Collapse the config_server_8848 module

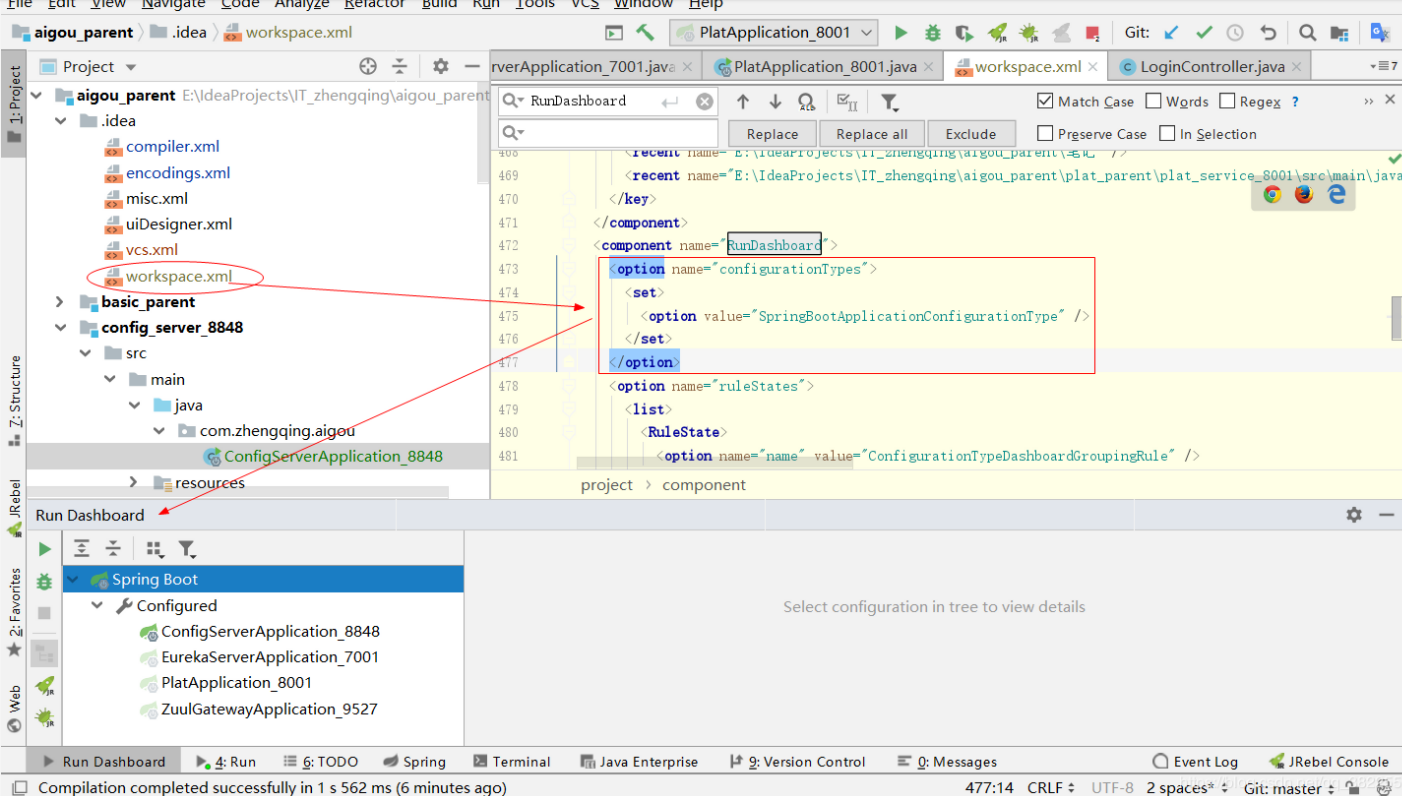pos(62,328)
